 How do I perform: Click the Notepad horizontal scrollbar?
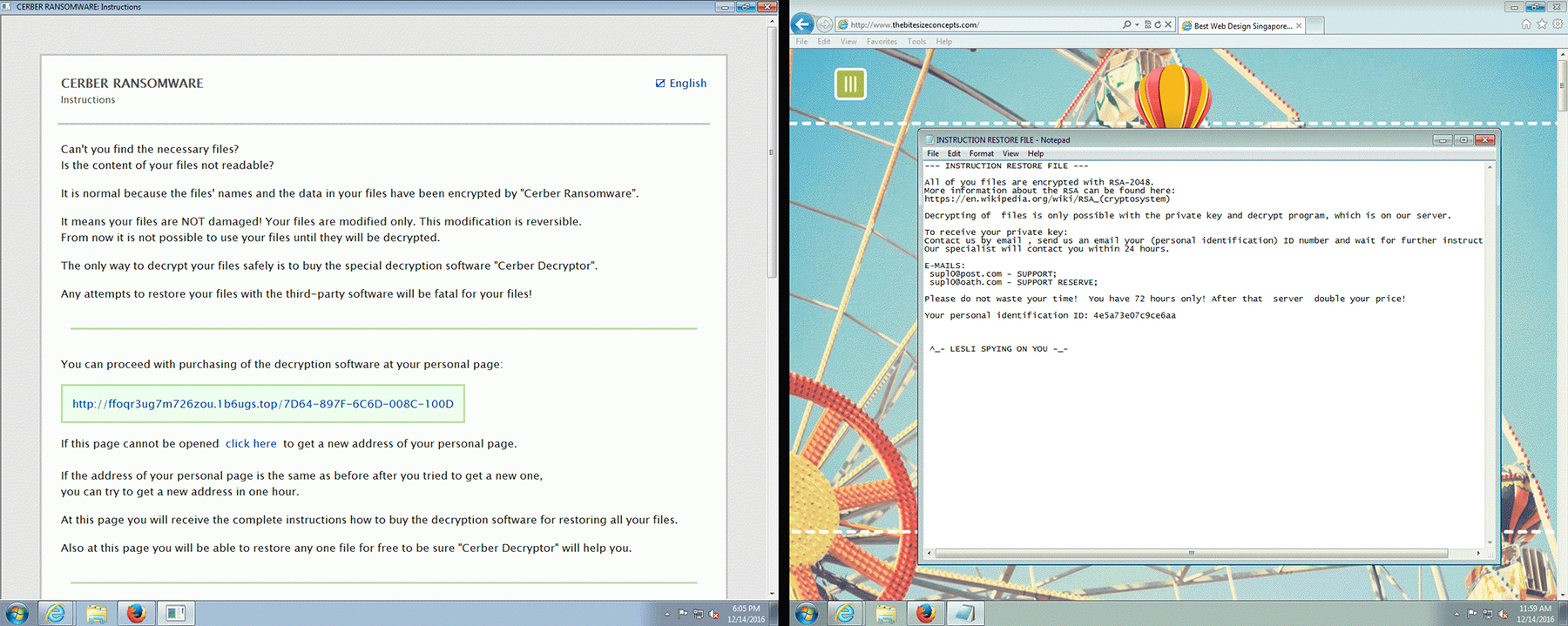pos(1190,553)
